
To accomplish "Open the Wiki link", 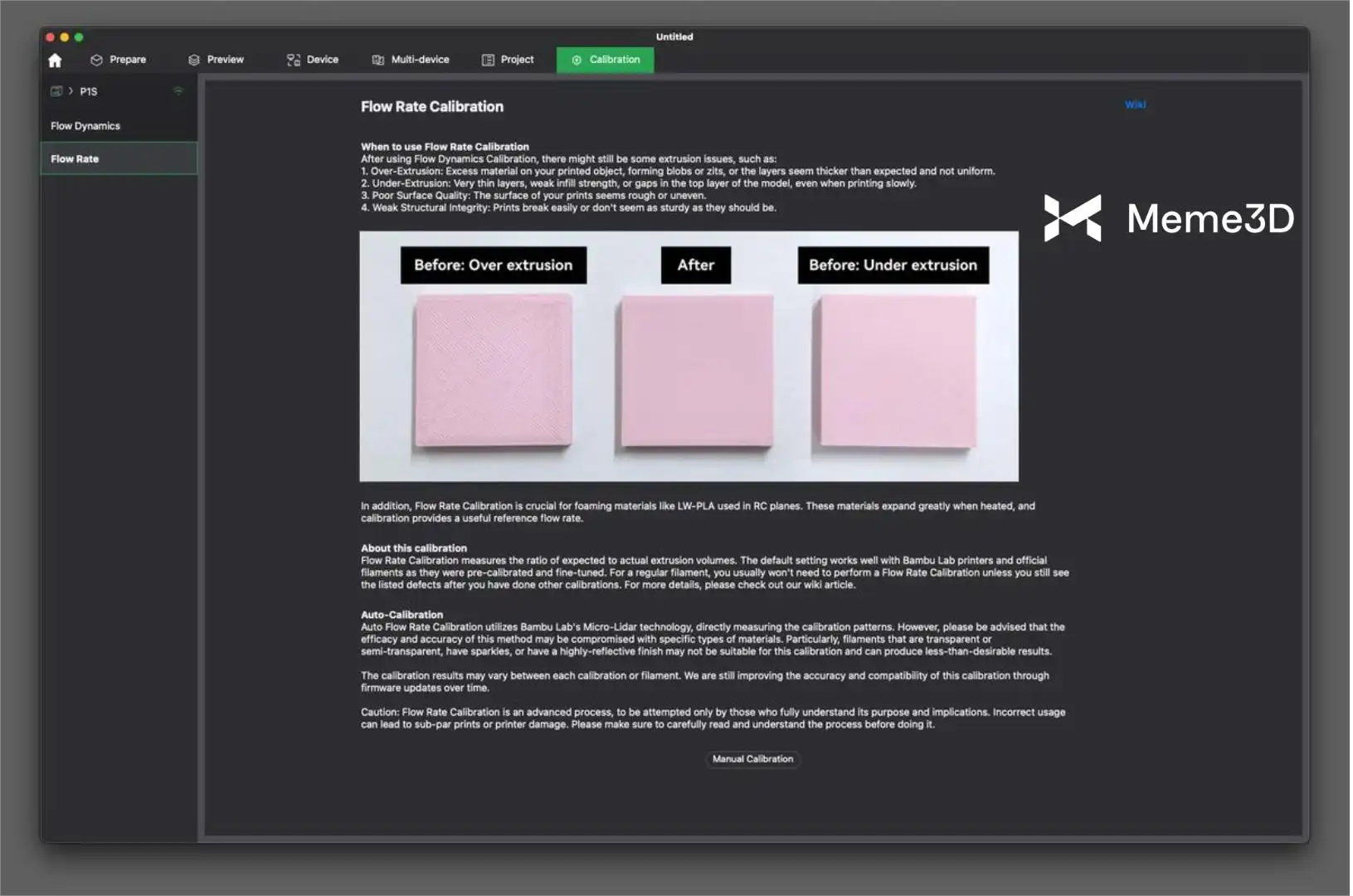I will [1135, 105].
